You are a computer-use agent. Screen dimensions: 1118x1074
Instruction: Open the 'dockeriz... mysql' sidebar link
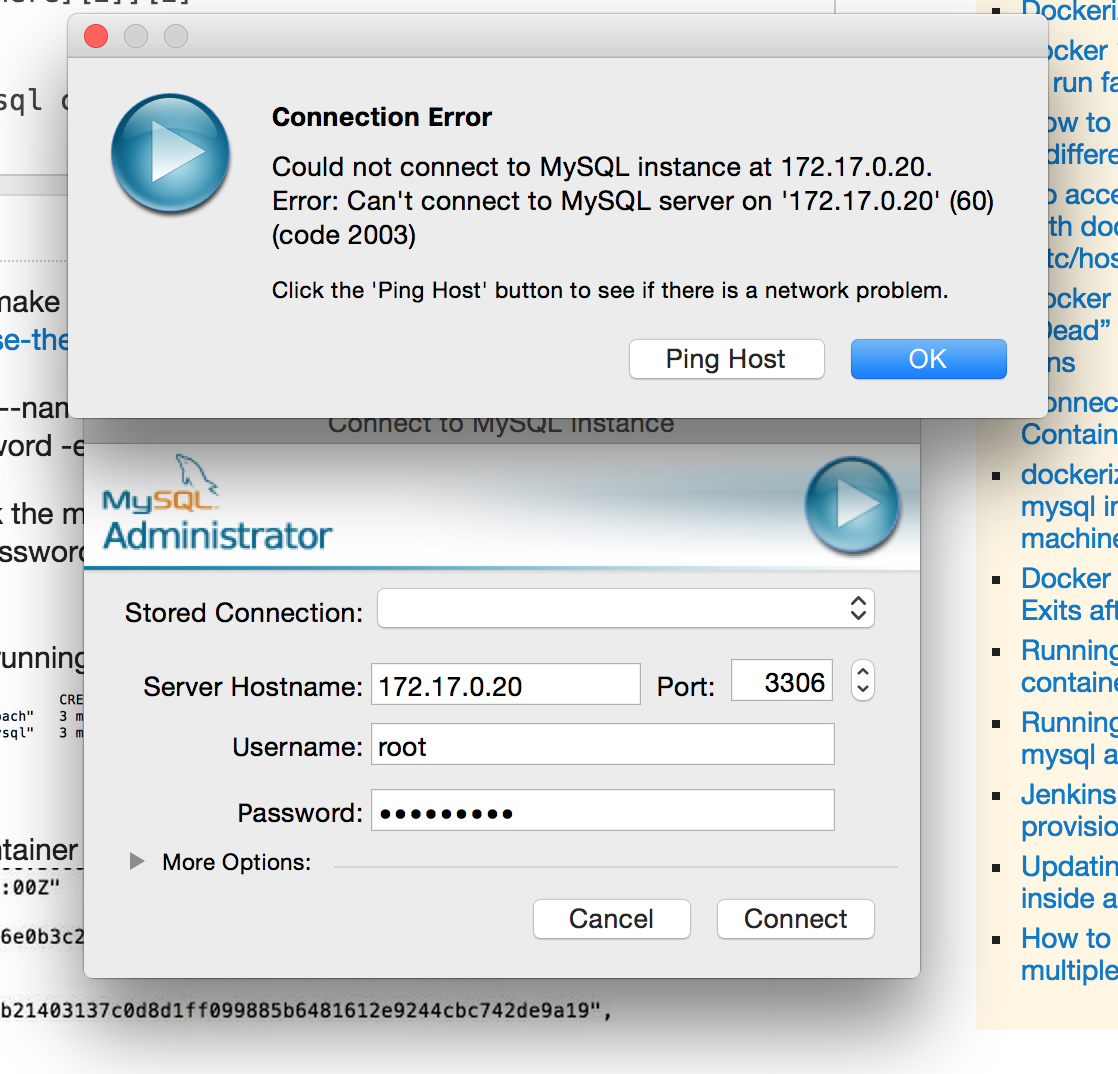[1069, 506]
